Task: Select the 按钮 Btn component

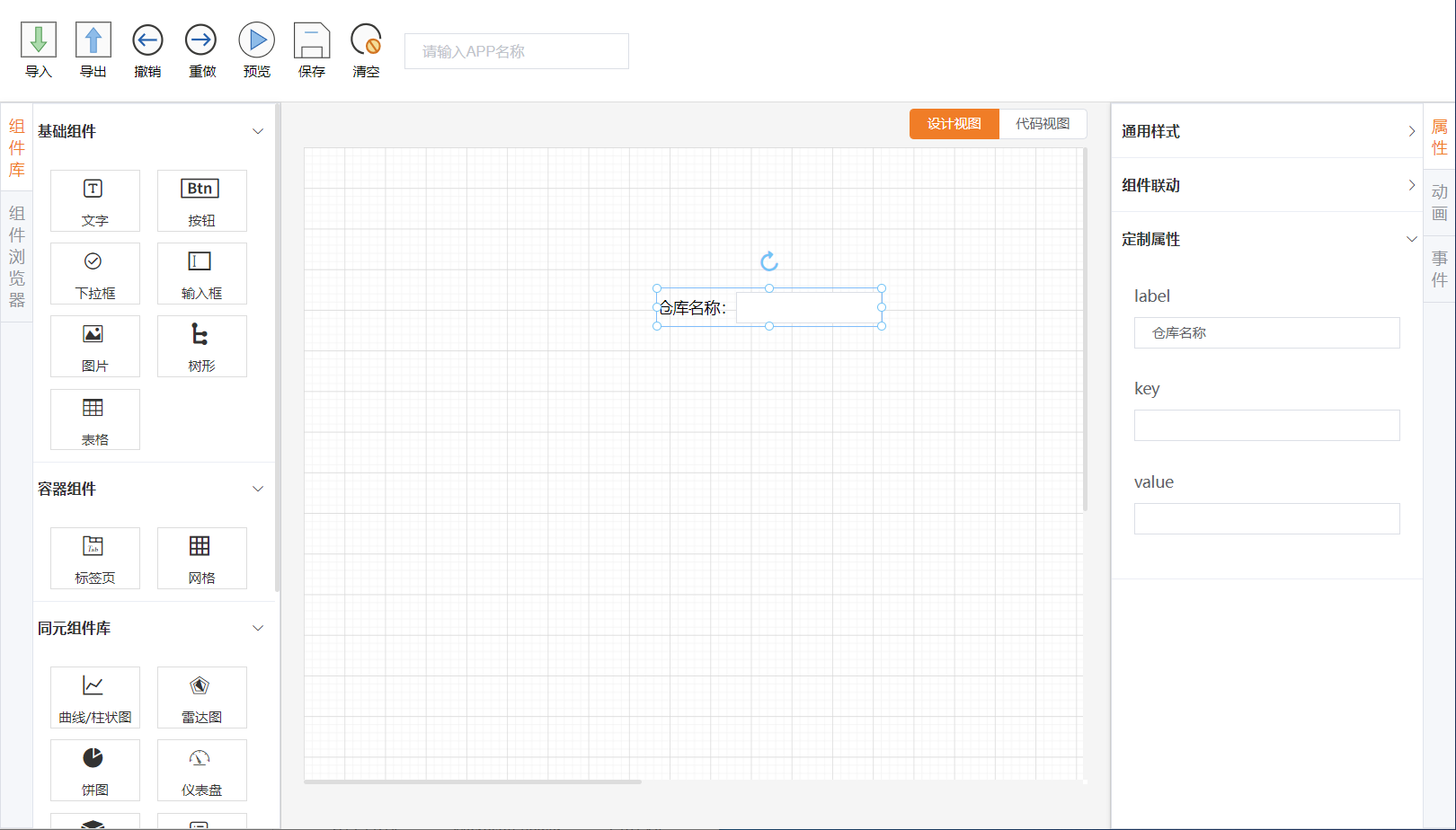Action: (202, 201)
